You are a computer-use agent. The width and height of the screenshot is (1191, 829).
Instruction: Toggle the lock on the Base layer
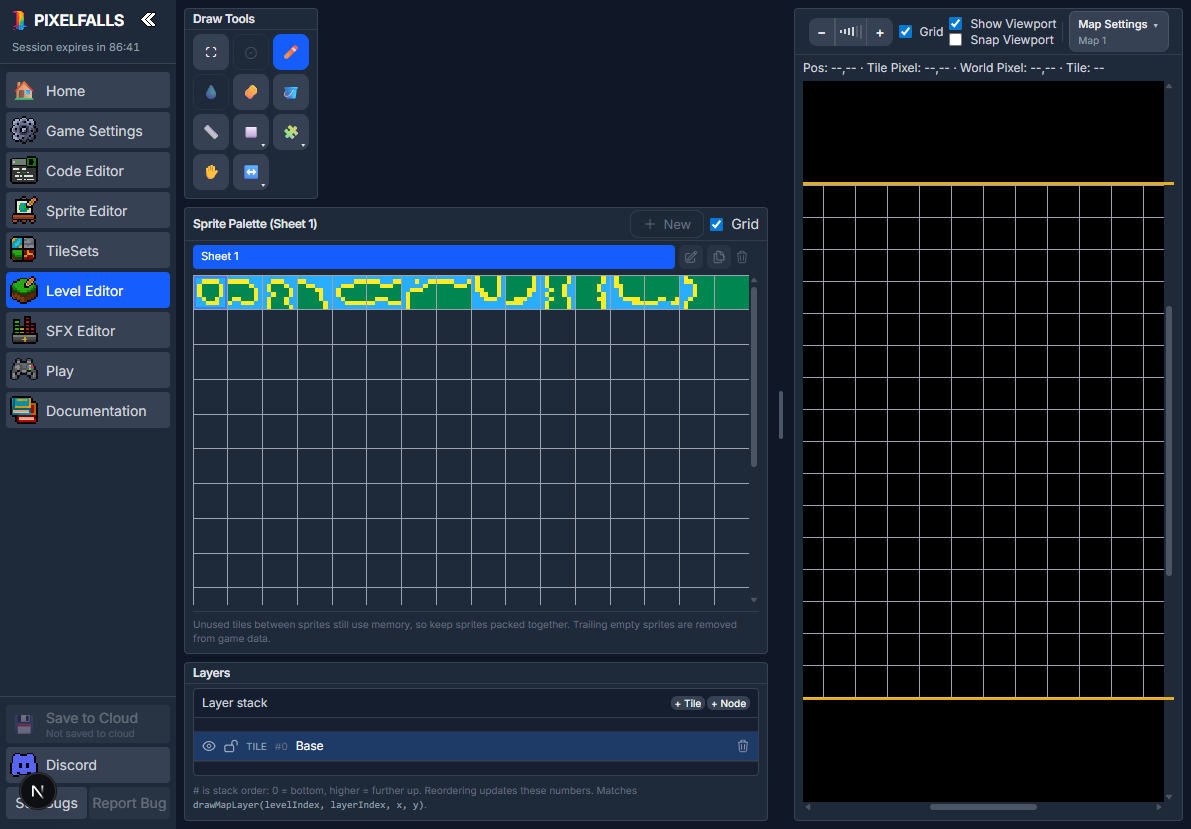tap(231, 746)
